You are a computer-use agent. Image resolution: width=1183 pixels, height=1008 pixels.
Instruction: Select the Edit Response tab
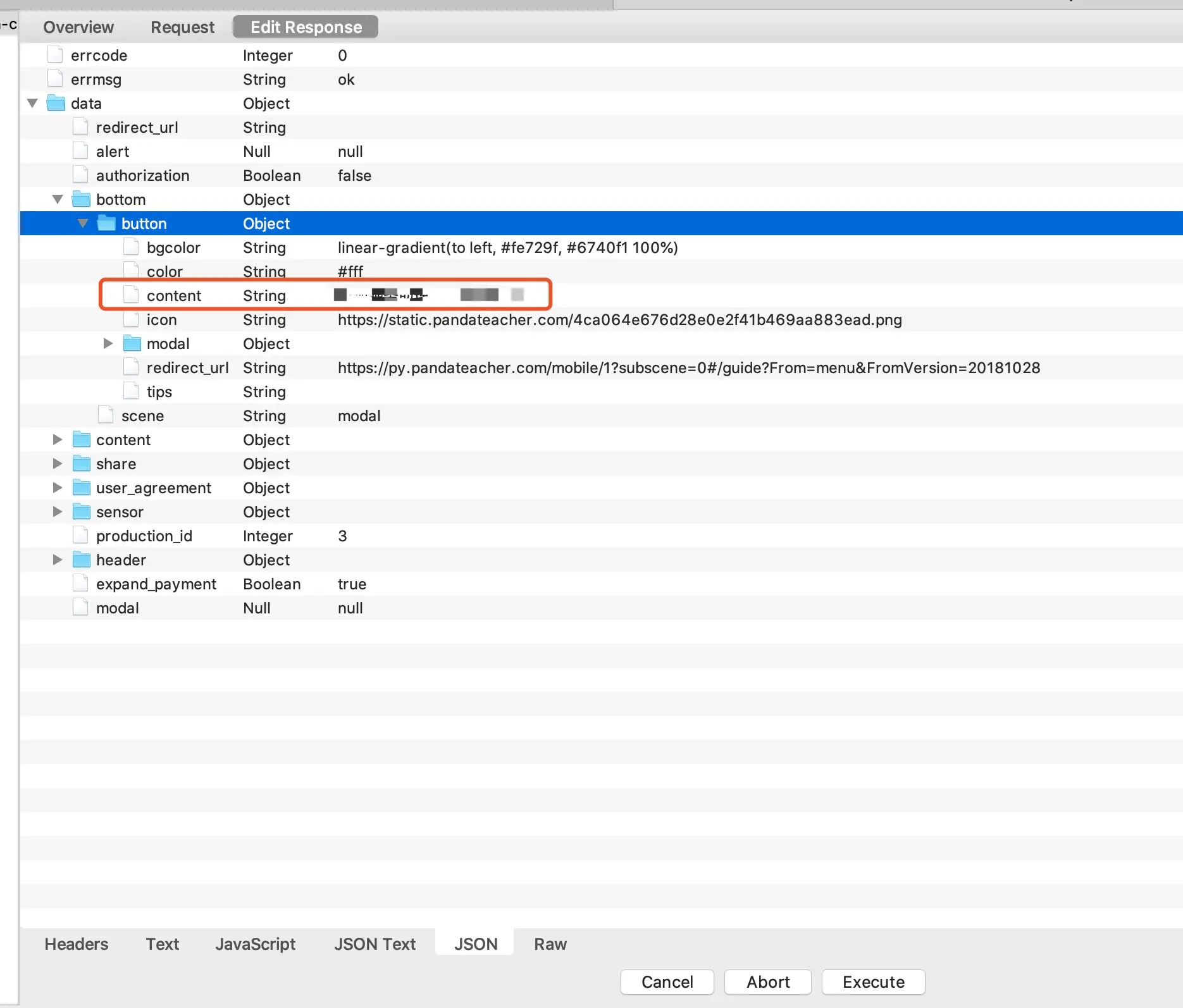pyautogui.click(x=306, y=27)
